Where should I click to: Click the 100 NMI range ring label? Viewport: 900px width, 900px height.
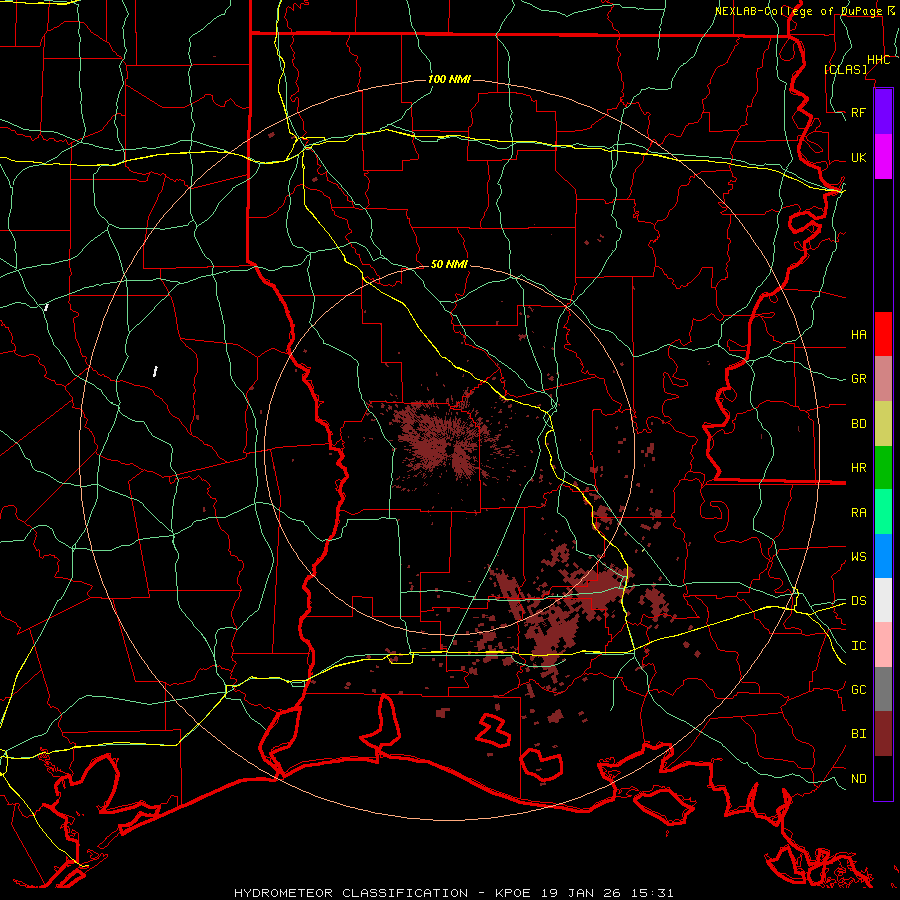(449, 79)
